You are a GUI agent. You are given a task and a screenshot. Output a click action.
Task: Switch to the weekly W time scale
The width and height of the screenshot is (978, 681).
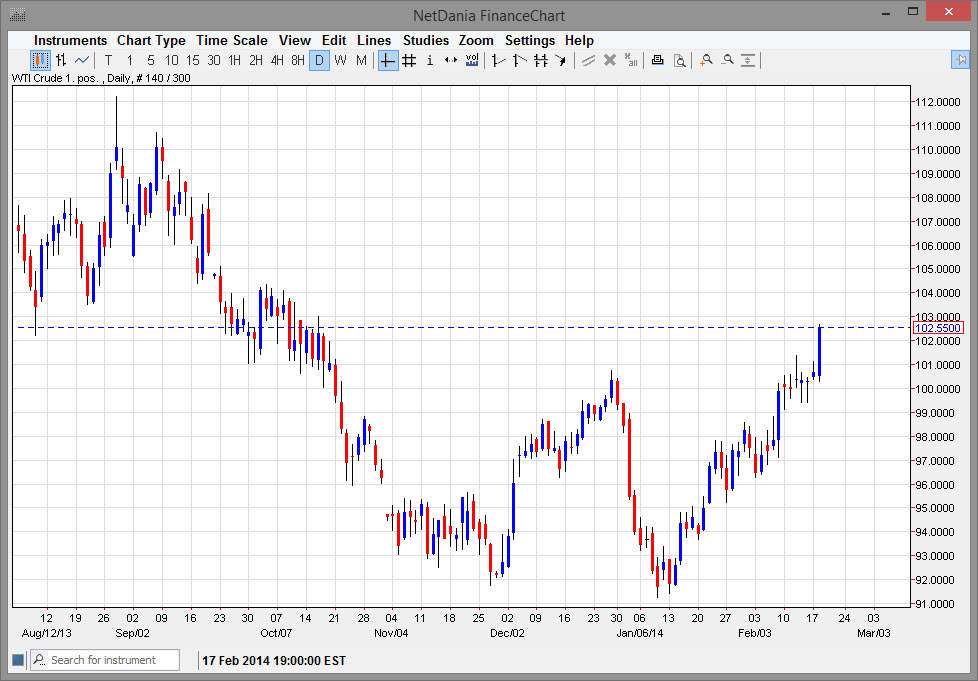pos(340,61)
